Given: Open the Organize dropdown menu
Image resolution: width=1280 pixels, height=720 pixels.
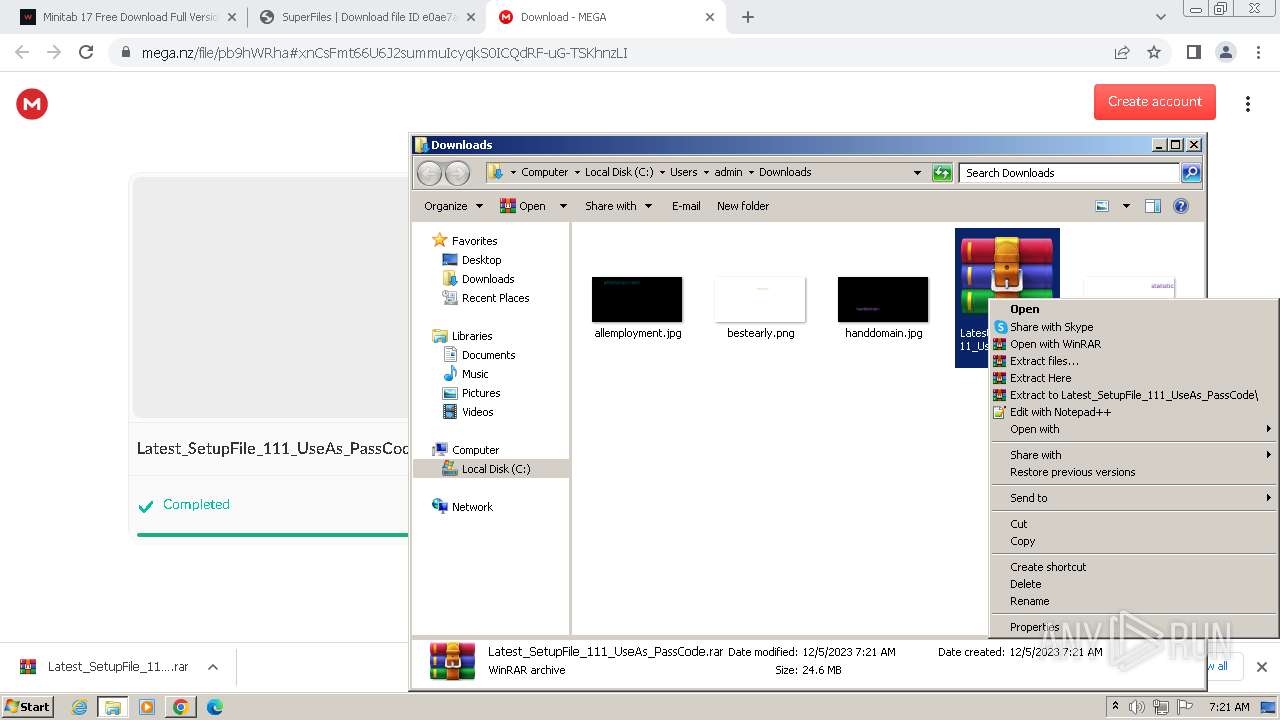Looking at the screenshot, I should pyautogui.click(x=453, y=206).
